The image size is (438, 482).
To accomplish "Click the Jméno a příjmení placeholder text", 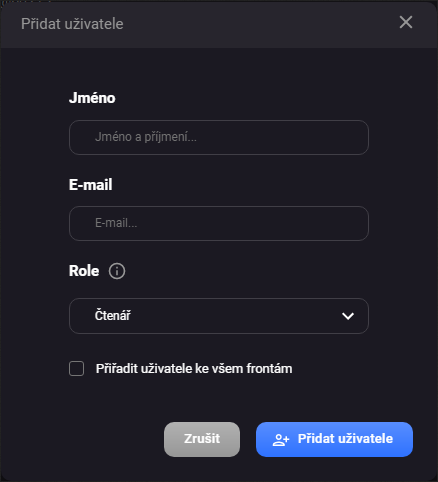I will click(146, 137).
